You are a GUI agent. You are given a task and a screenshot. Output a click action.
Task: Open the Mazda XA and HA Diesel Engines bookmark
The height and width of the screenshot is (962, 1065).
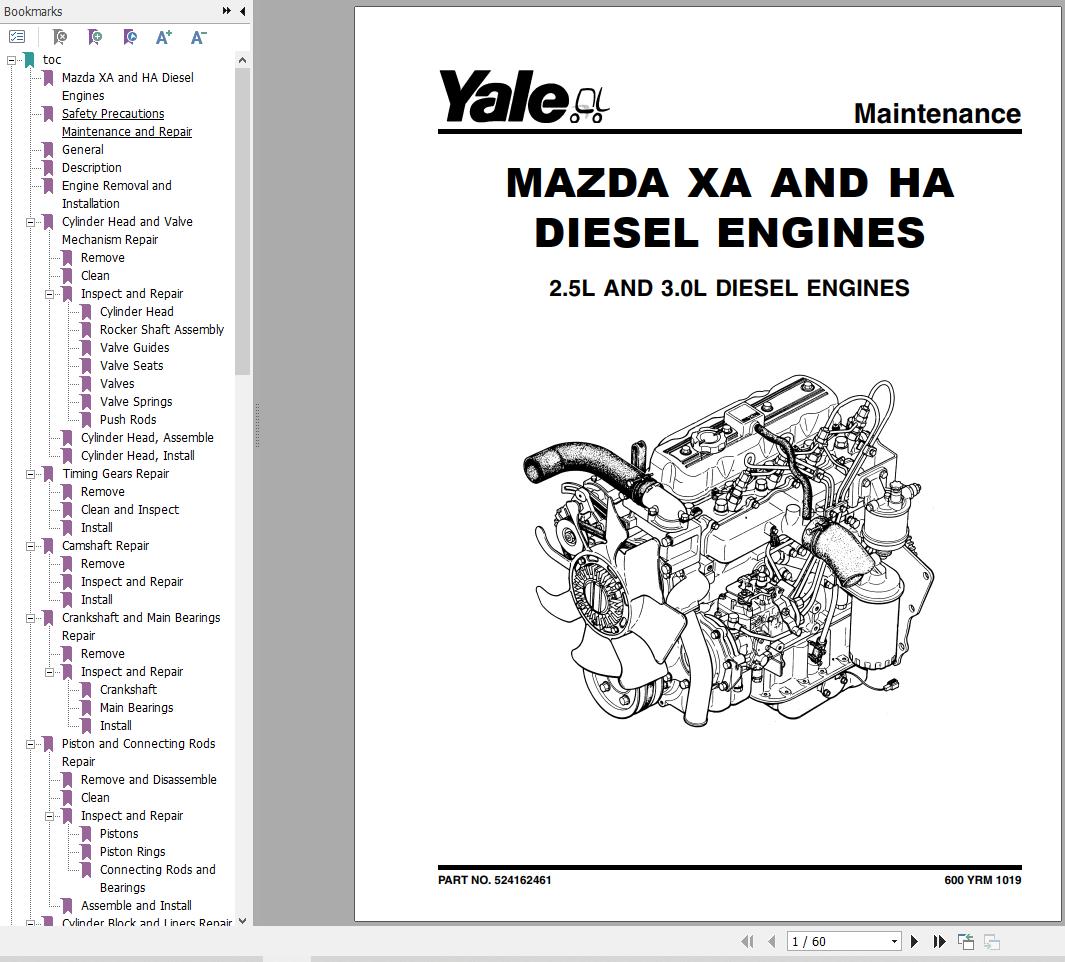click(x=127, y=86)
